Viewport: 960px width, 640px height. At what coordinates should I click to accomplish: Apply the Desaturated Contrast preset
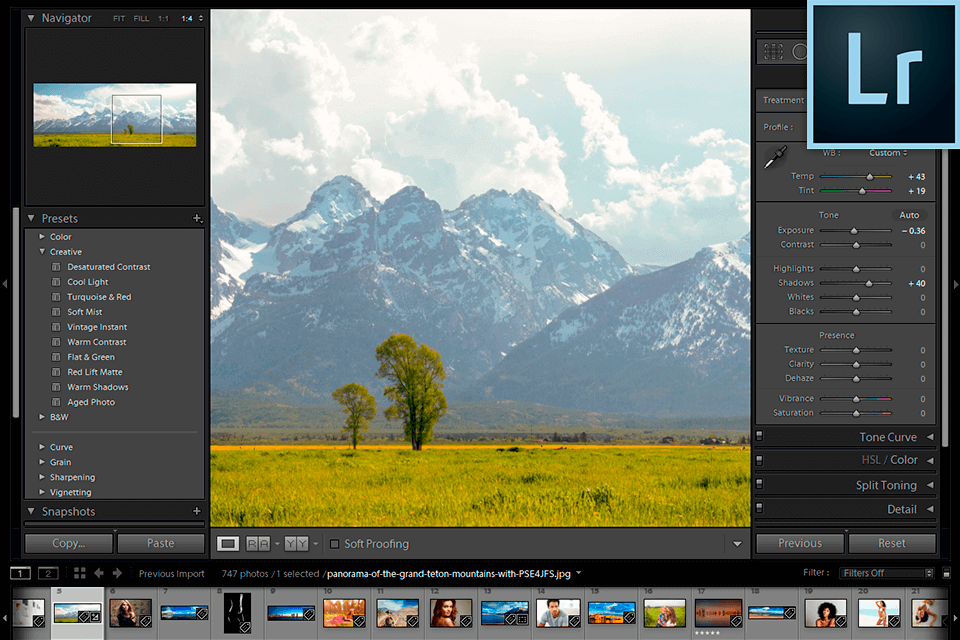tap(108, 267)
